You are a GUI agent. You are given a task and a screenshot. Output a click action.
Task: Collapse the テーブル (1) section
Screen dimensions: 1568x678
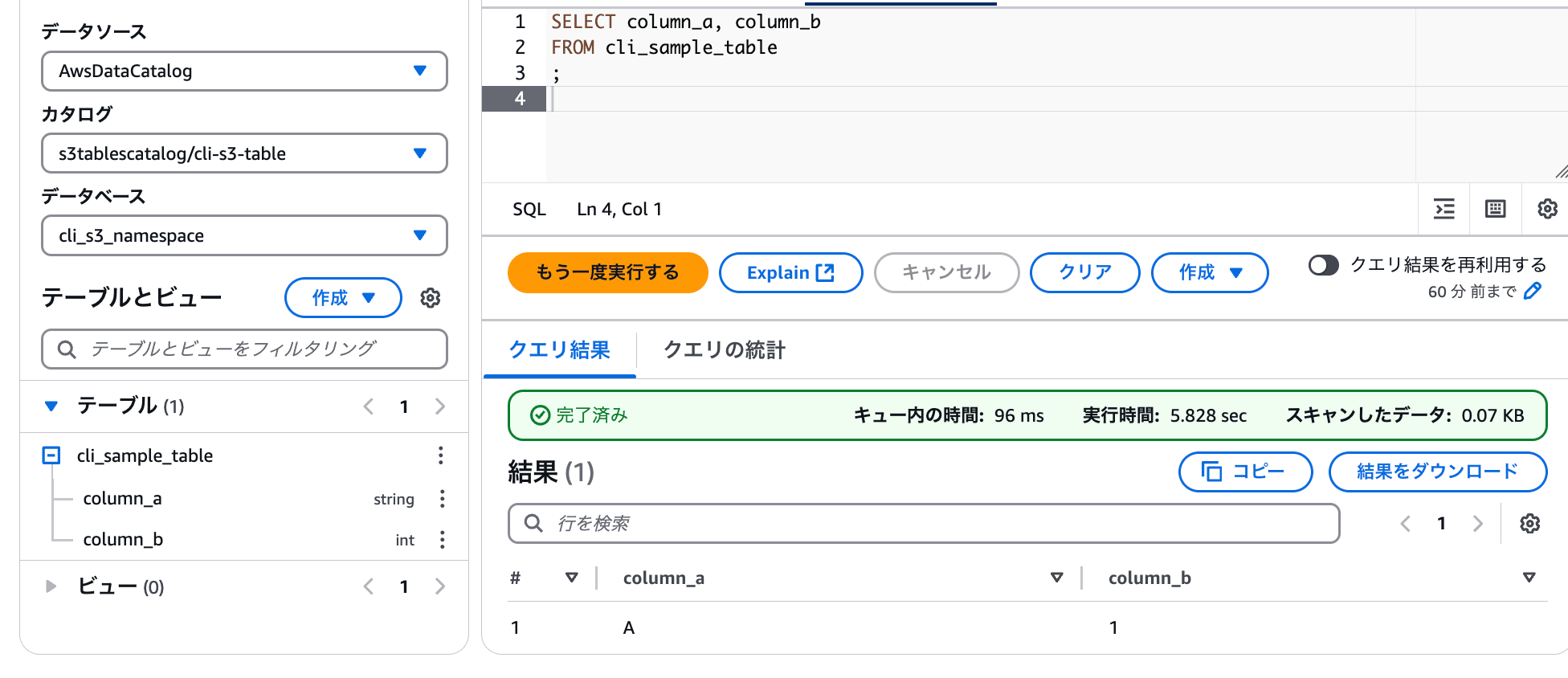(51, 406)
